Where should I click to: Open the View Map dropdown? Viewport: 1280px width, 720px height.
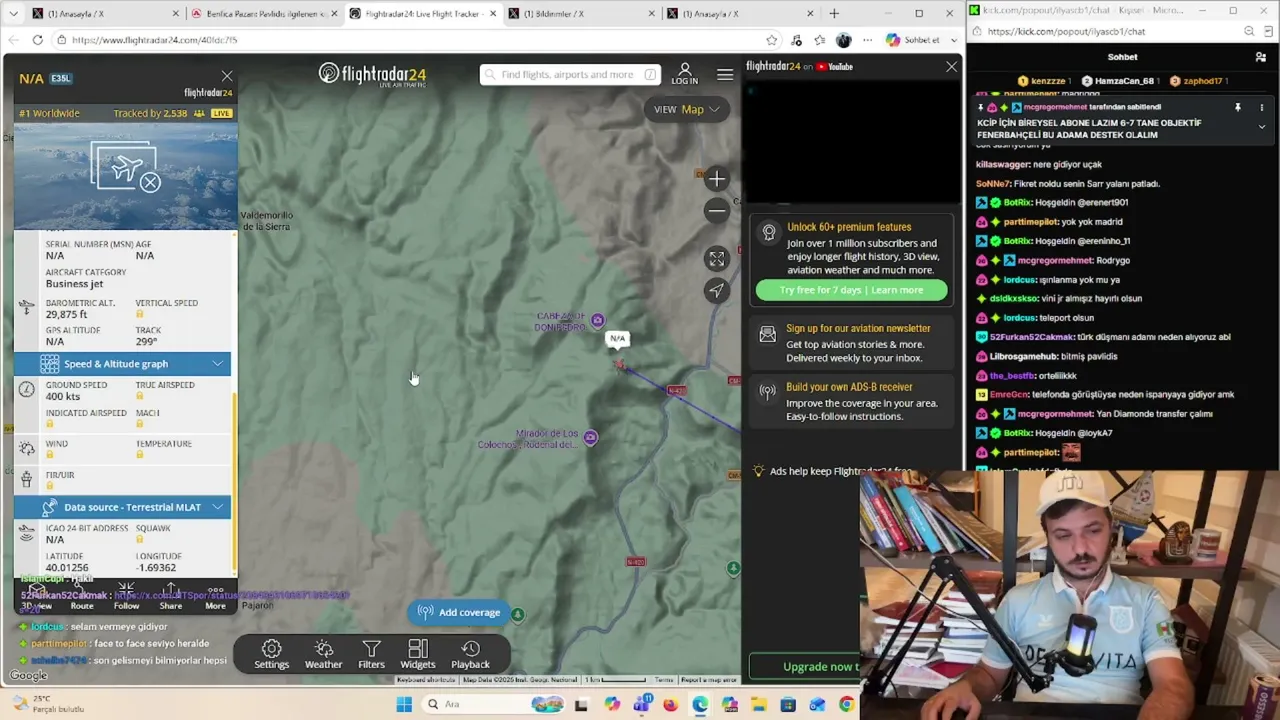[x=686, y=109]
